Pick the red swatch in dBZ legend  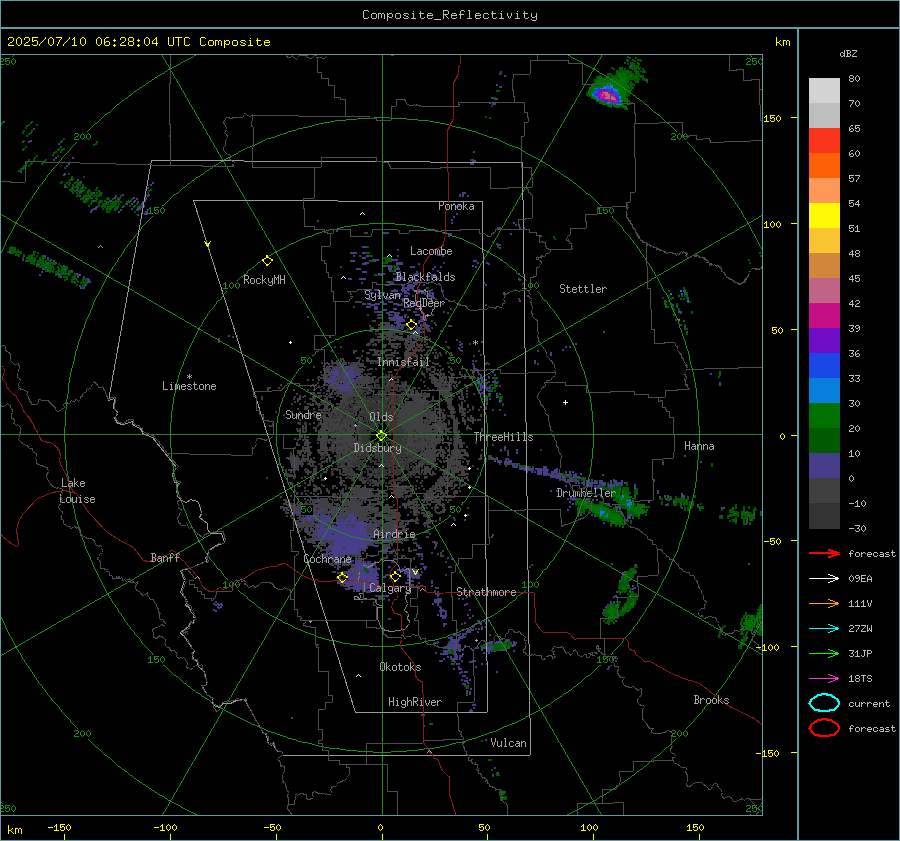click(824, 141)
